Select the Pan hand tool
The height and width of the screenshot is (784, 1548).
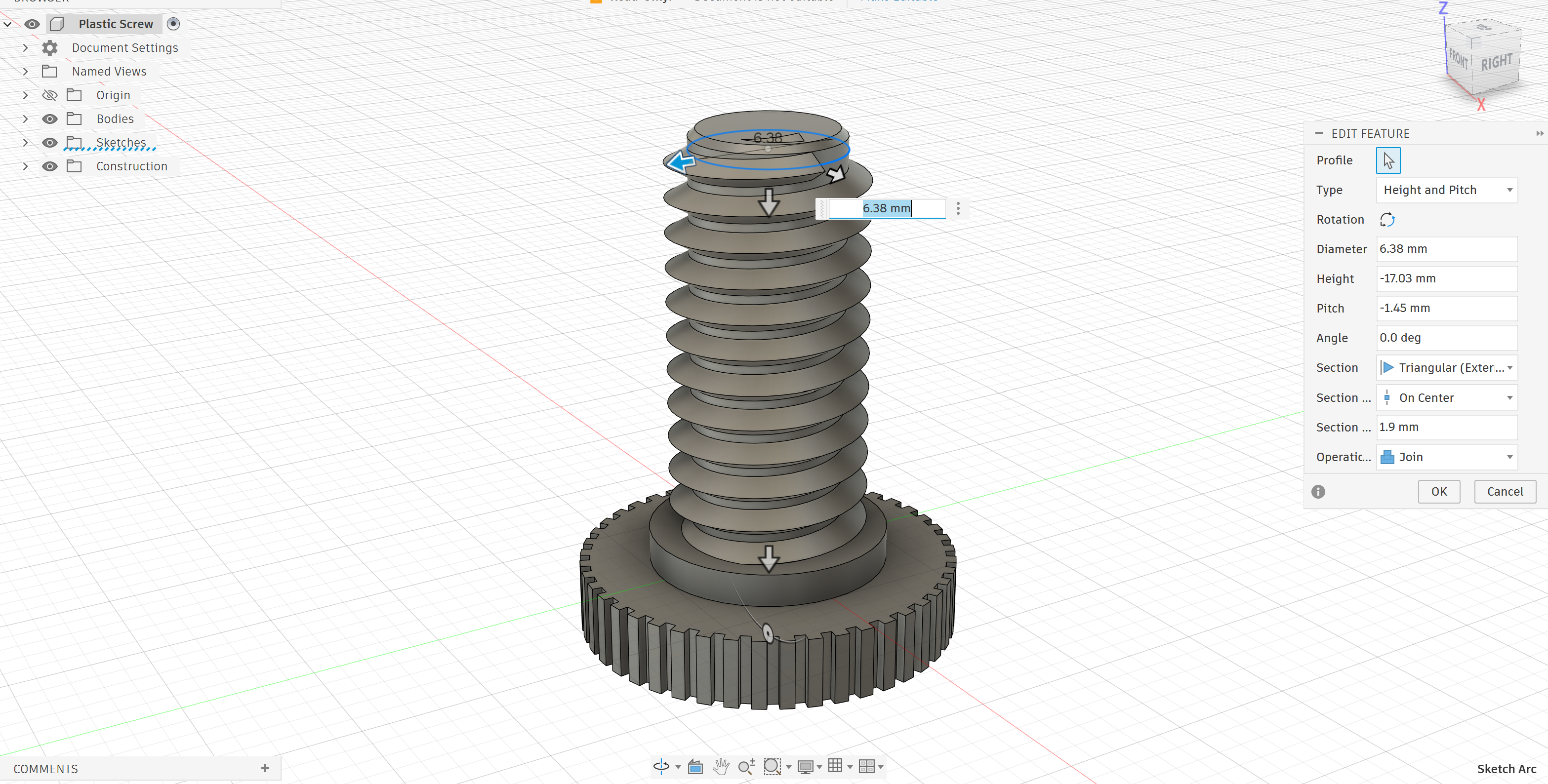coord(721,767)
